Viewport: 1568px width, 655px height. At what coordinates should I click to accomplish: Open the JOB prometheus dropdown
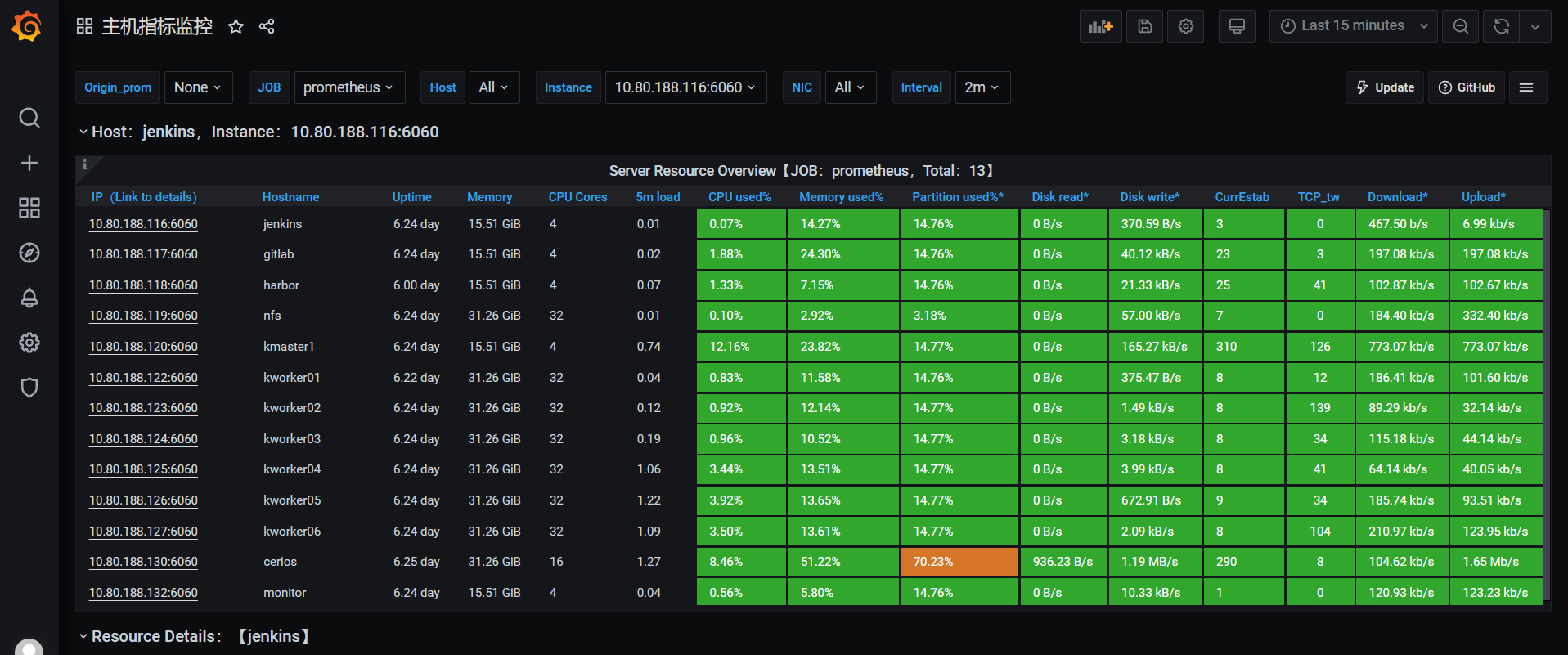pos(348,87)
